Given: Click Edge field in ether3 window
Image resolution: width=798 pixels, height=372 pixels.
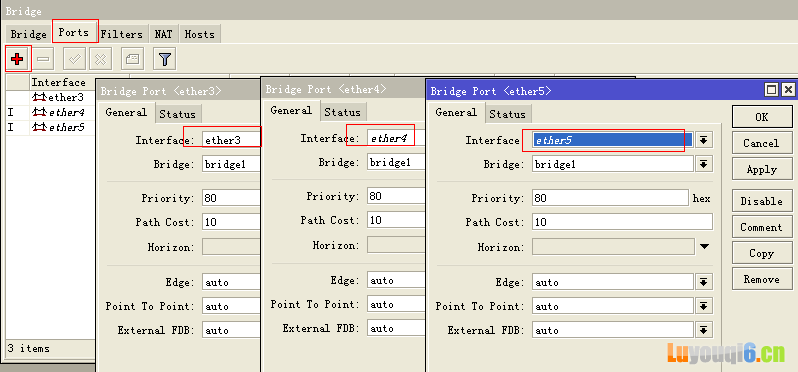Looking at the screenshot, I should pos(231,282).
